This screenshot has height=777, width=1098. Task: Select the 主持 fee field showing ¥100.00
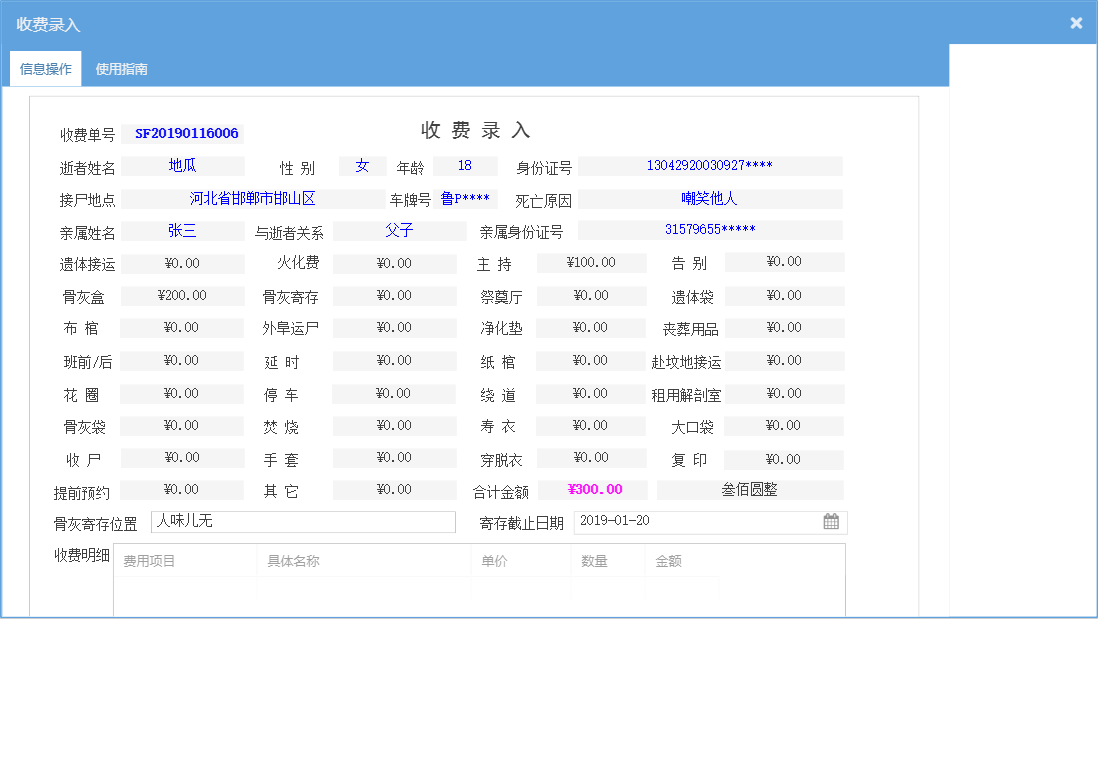click(x=591, y=262)
